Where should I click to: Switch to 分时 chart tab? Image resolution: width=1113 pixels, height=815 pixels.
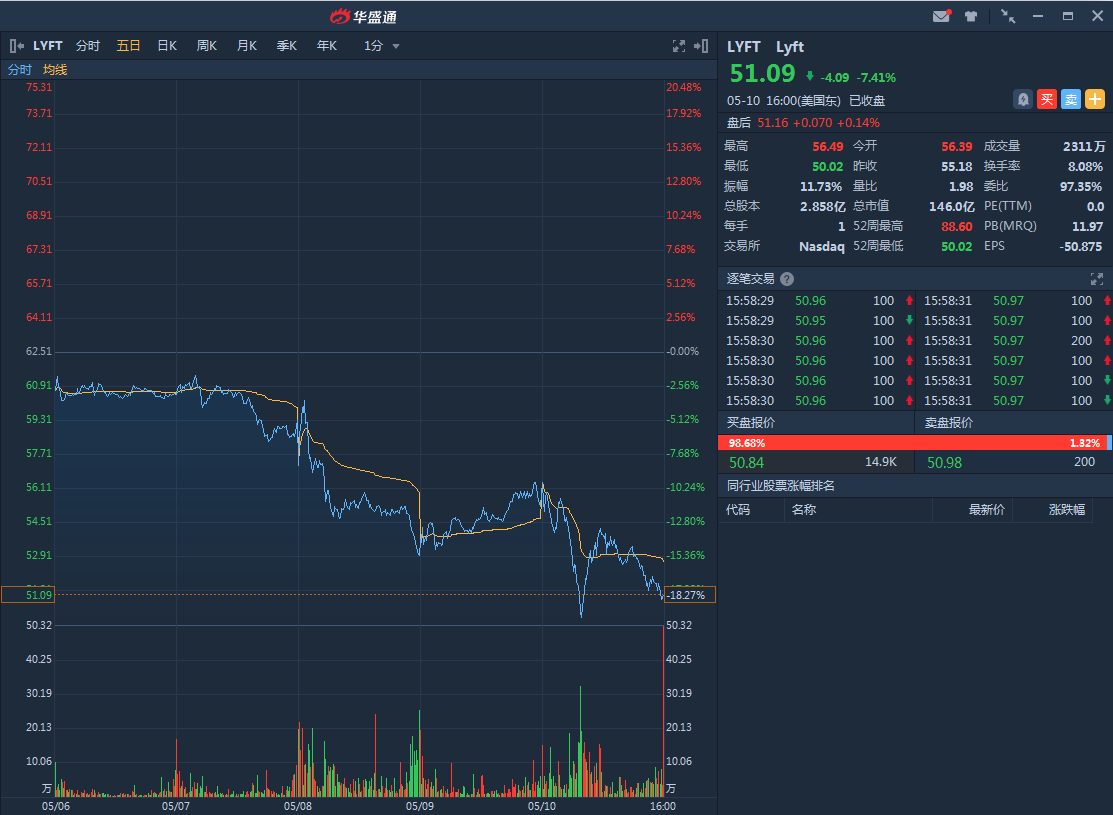click(88, 46)
